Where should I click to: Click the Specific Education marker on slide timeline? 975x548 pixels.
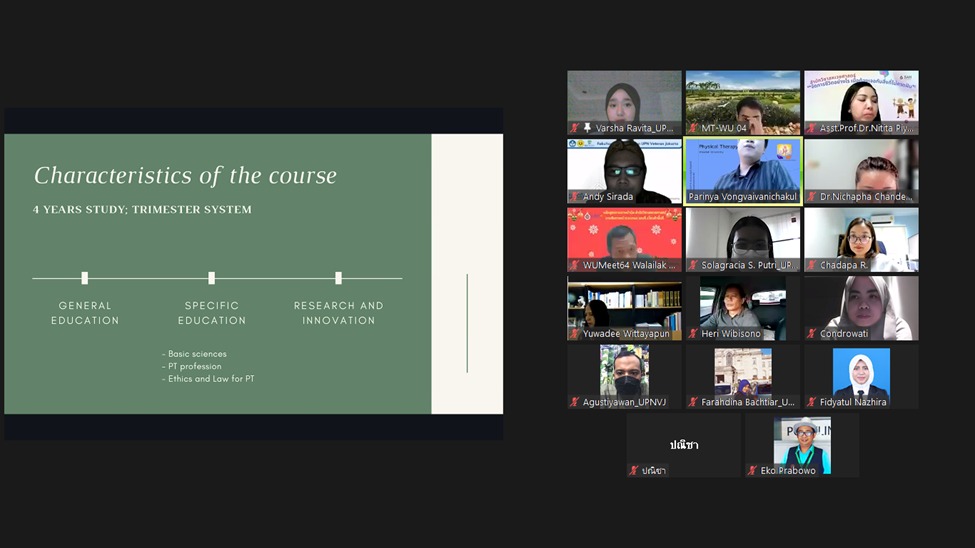click(212, 278)
